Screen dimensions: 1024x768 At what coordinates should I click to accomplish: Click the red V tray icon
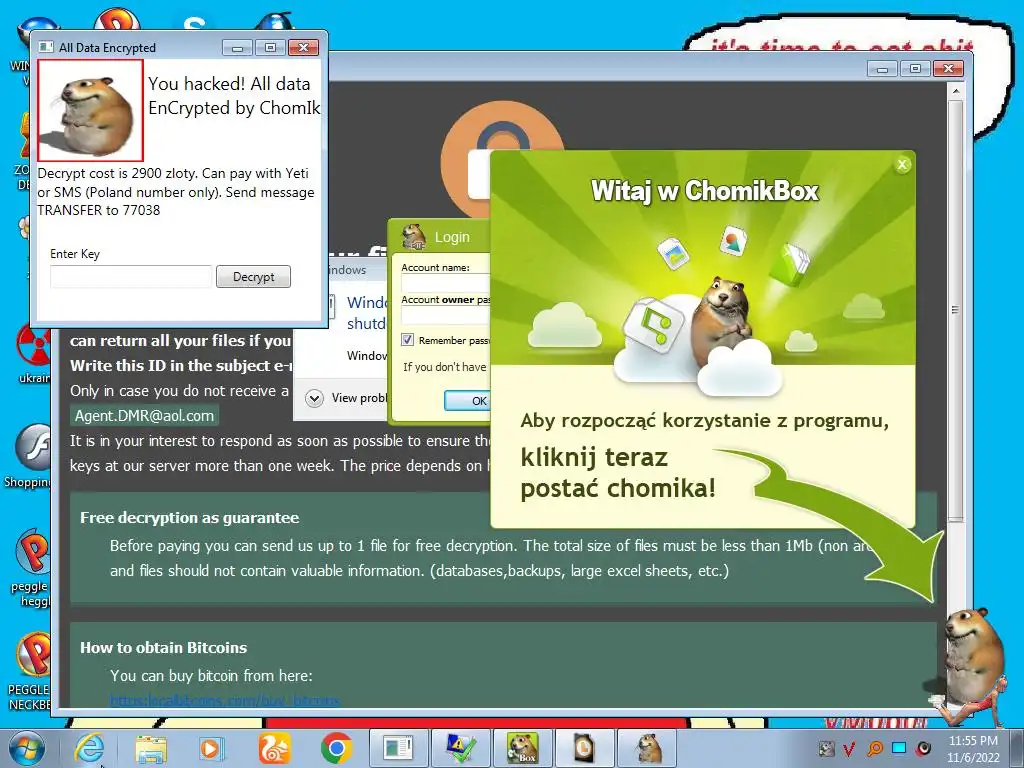point(850,748)
